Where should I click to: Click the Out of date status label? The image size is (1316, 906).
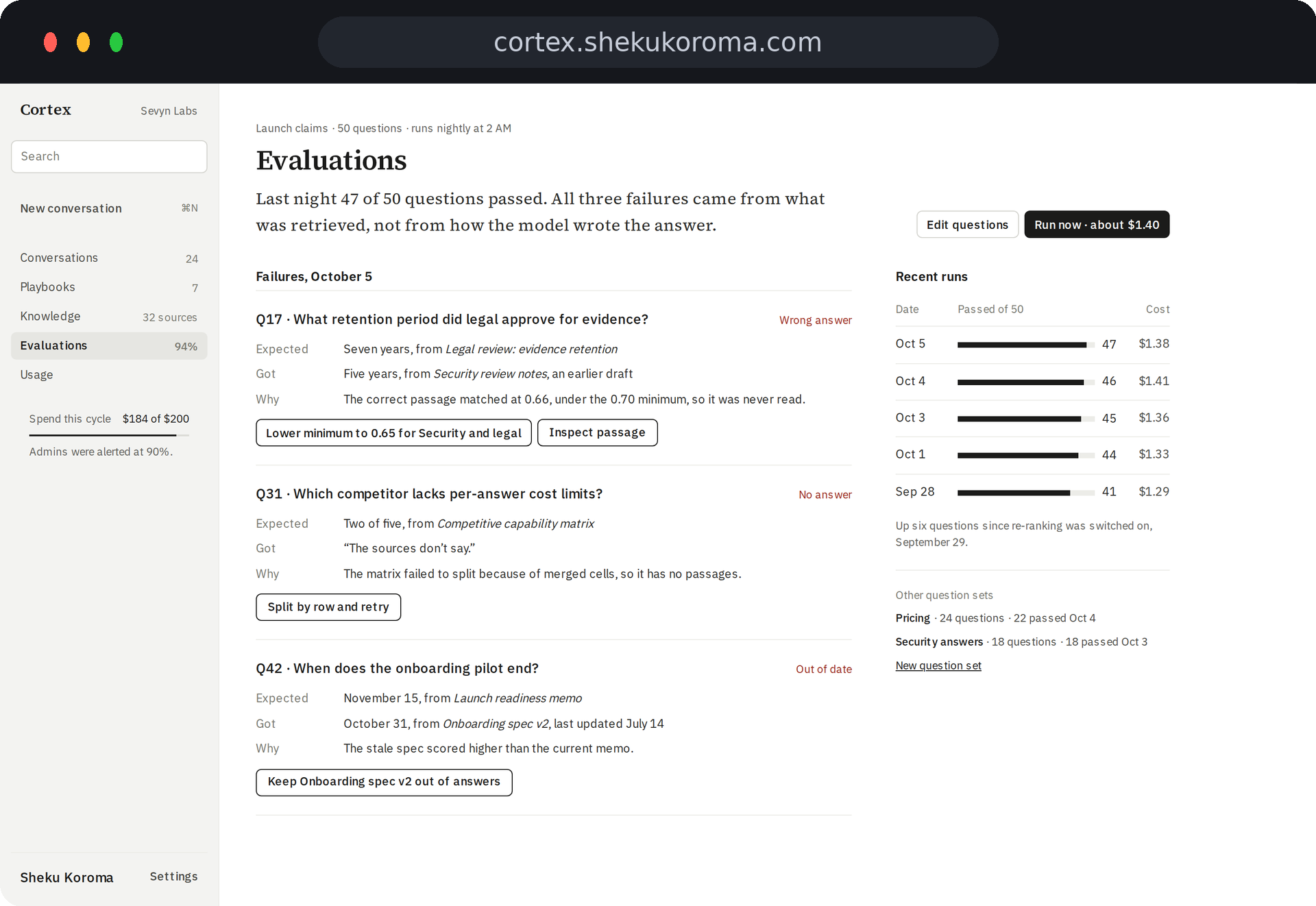tap(823, 670)
